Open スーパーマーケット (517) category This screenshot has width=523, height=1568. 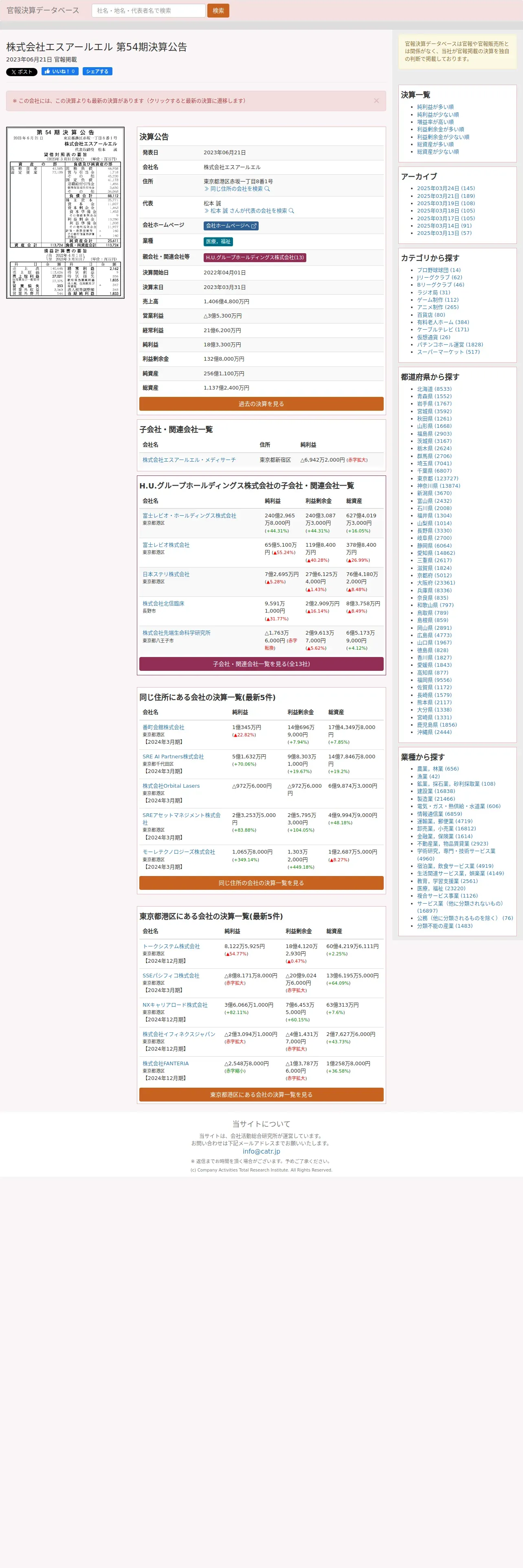click(x=448, y=352)
